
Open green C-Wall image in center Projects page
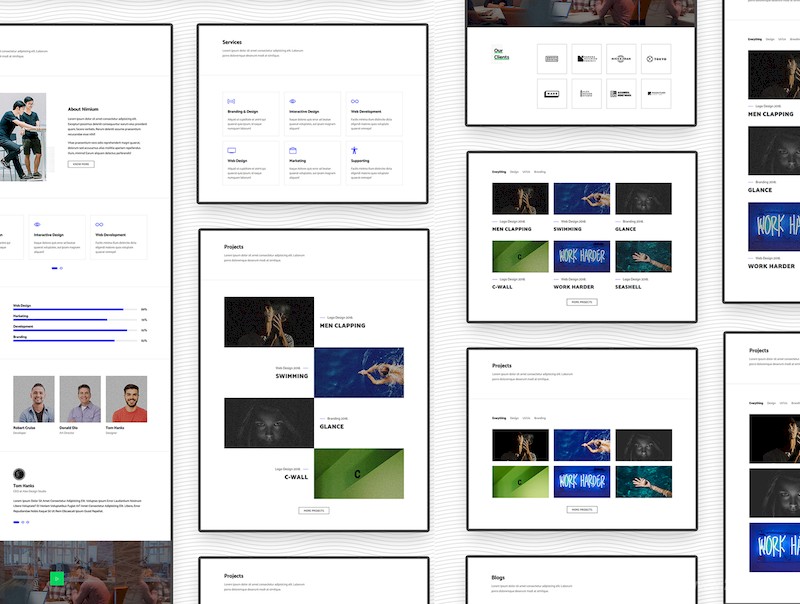pos(359,473)
